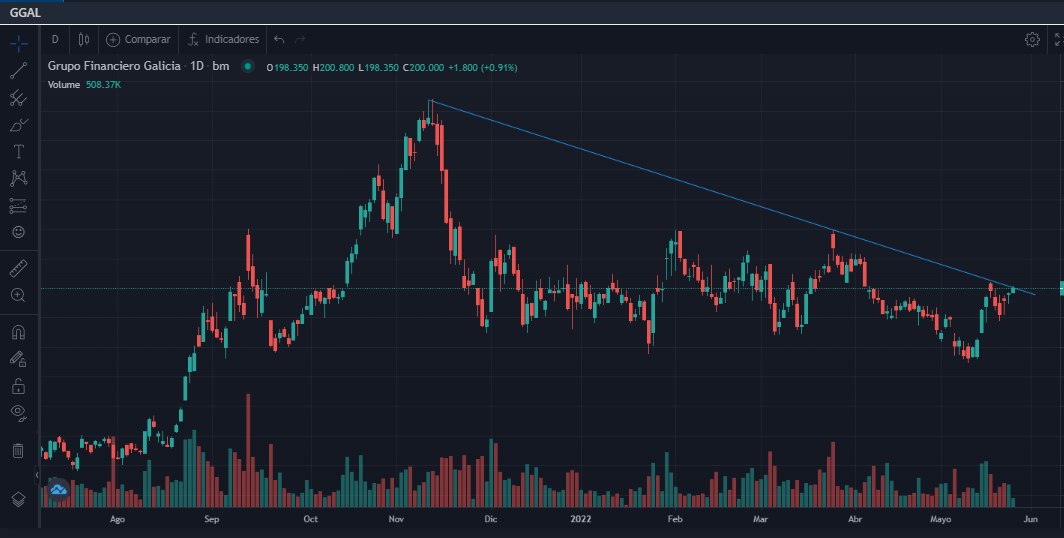Hide all drawings with eye icon
This screenshot has height=538, width=1064.
point(18,412)
